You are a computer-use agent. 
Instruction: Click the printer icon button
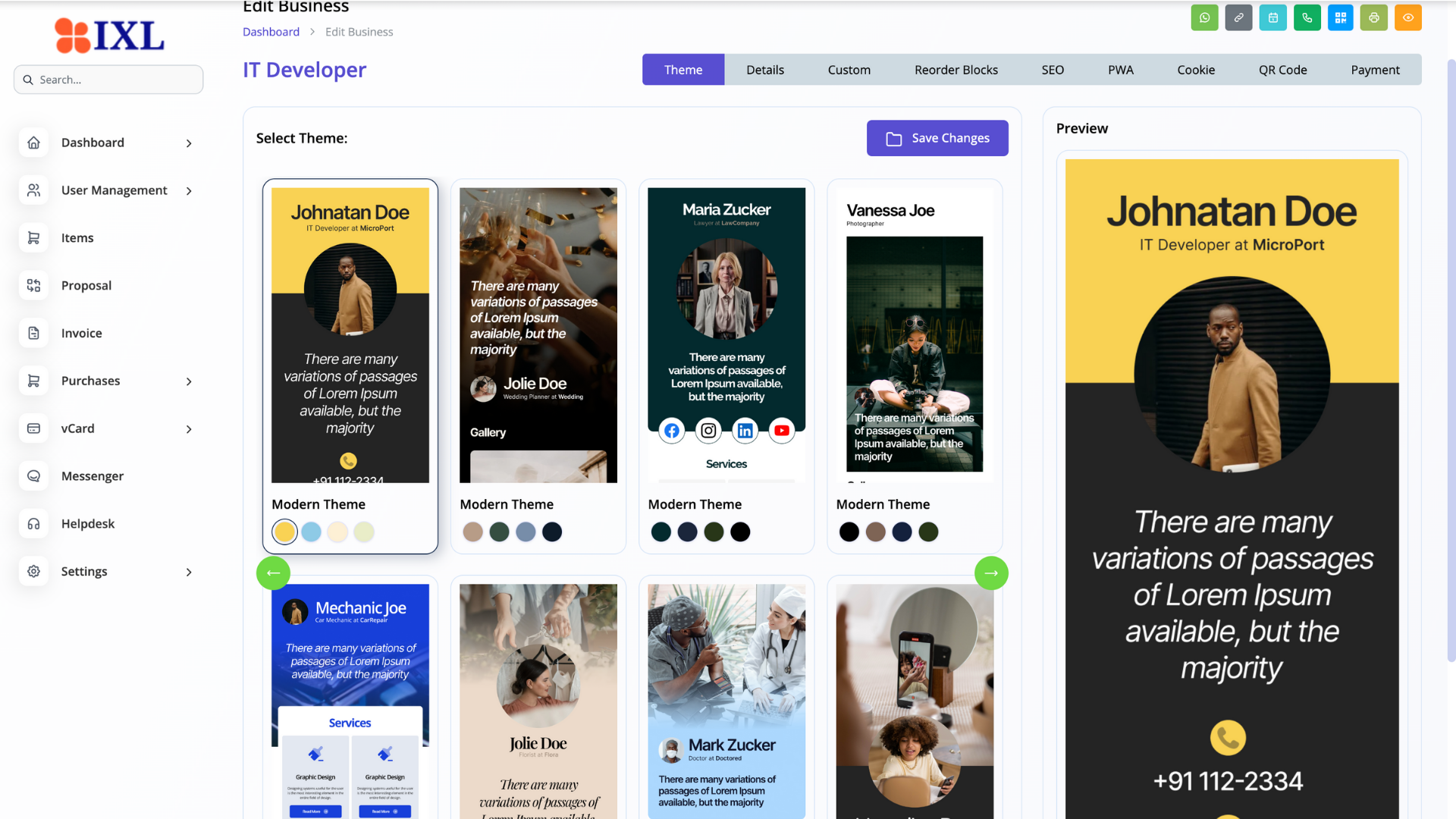1374,17
